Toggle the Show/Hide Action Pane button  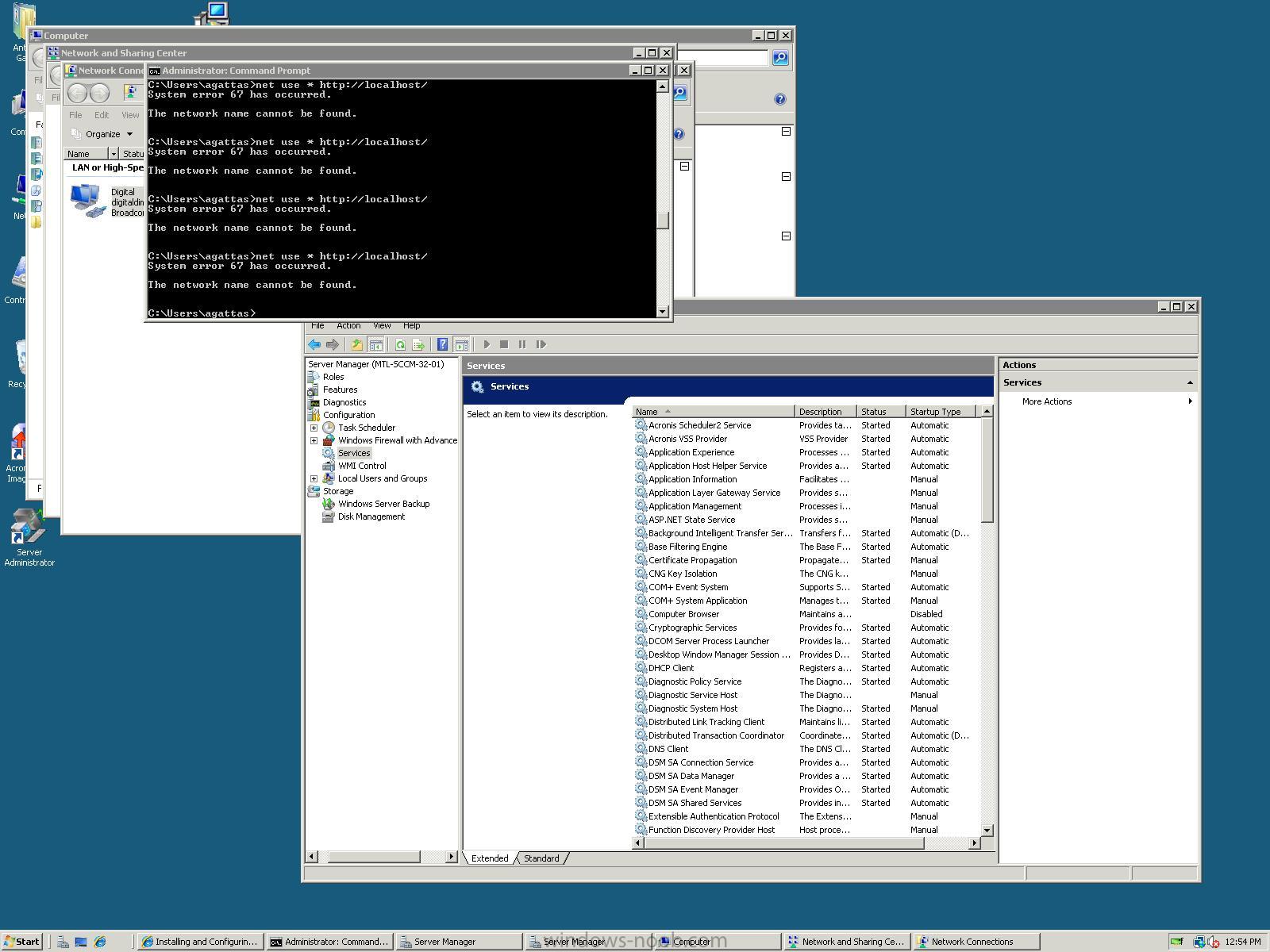[461, 344]
